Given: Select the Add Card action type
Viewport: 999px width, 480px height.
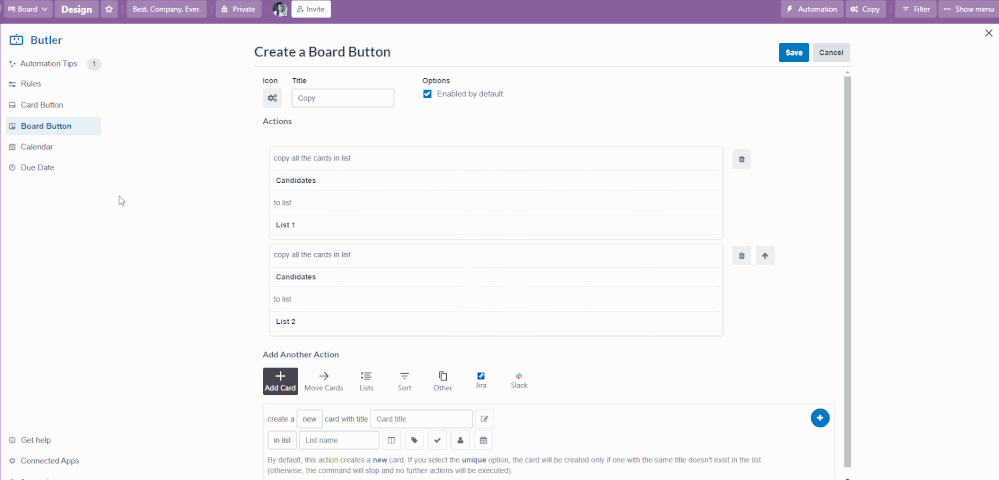Looking at the screenshot, I should (x=280, y=381).
